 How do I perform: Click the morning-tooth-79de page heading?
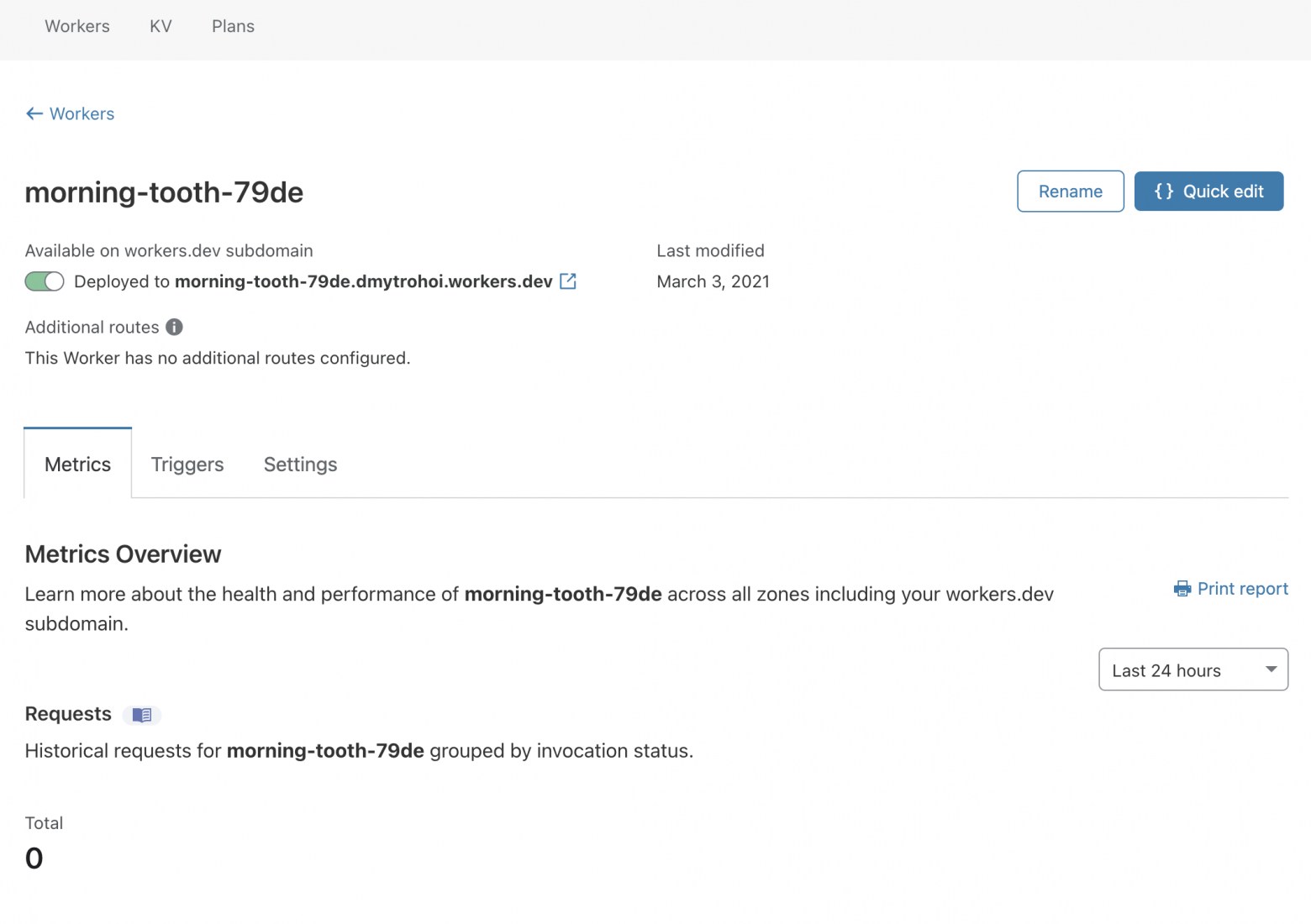[x=164, y=192]
